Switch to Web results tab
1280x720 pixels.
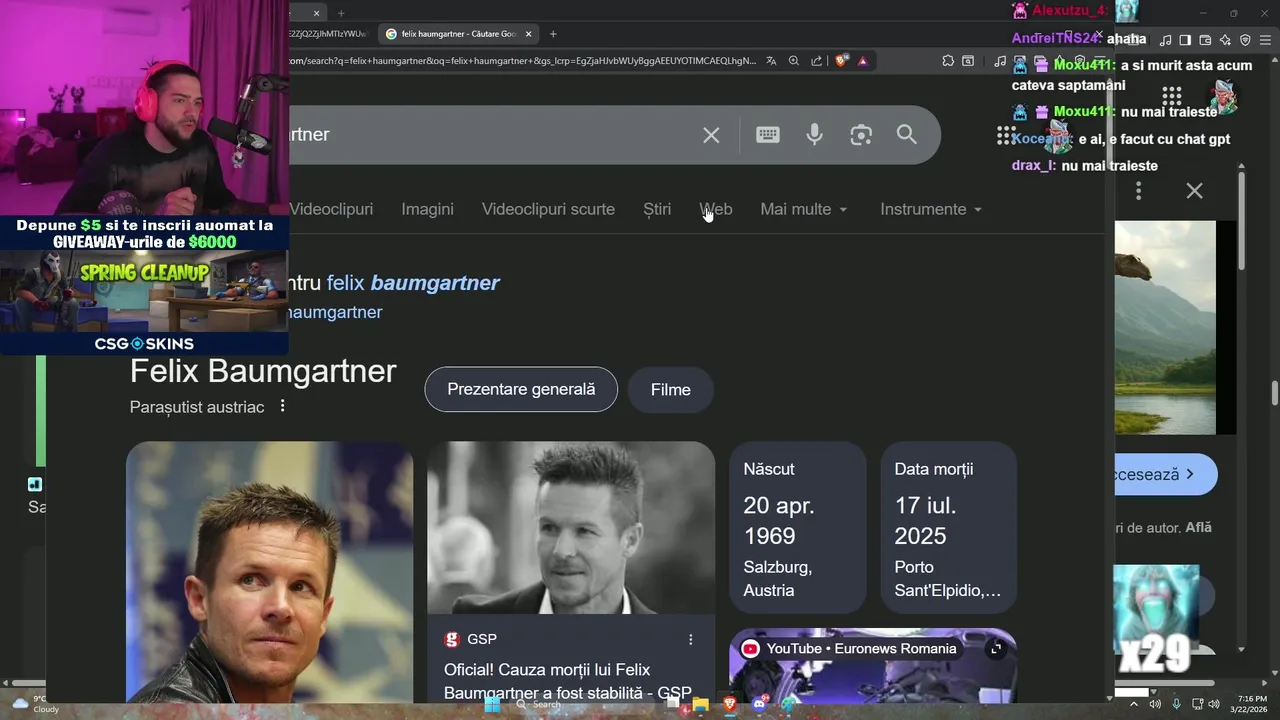[x=716, y=209]
